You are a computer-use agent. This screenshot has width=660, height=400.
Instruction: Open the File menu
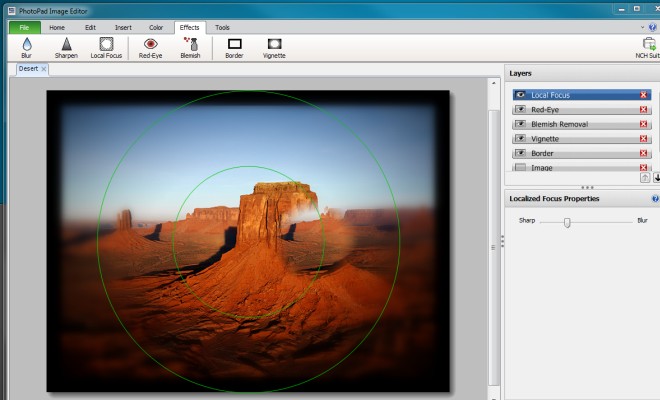pos(24,27)
